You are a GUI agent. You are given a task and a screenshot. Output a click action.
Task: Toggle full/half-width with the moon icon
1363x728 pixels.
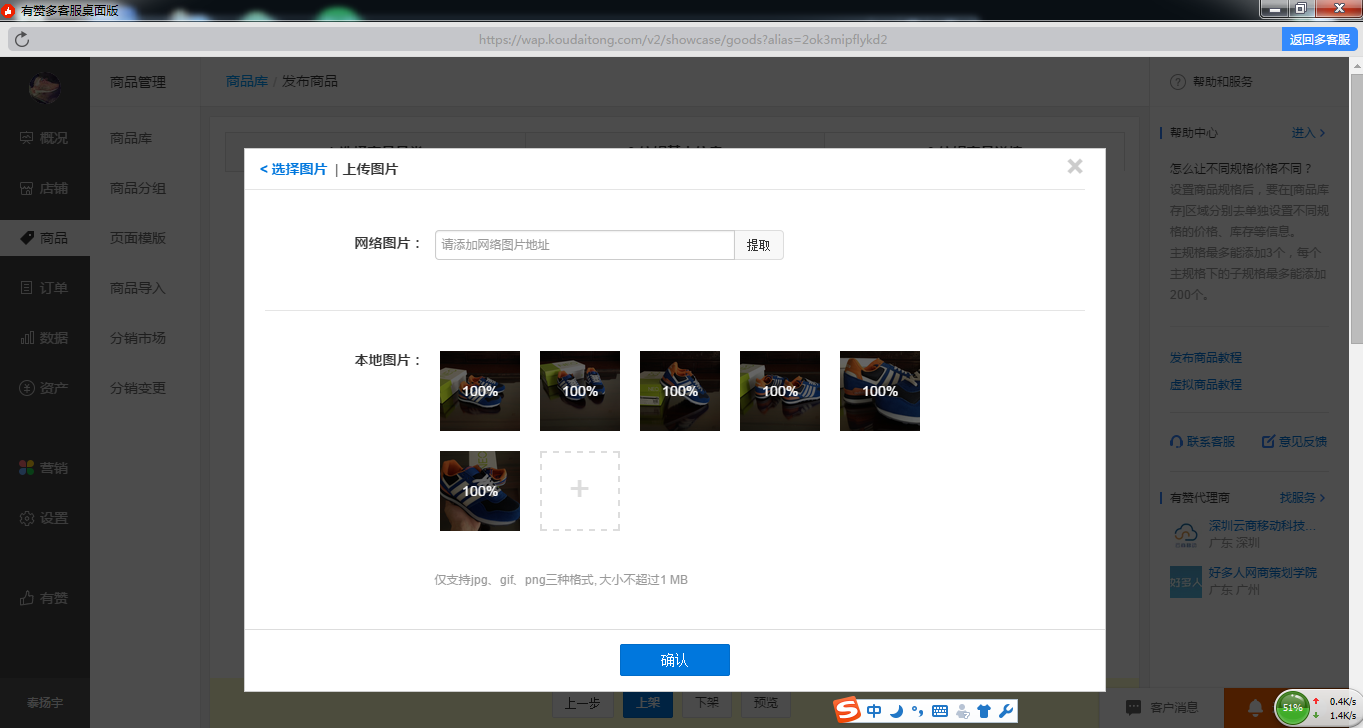[896, 710]
